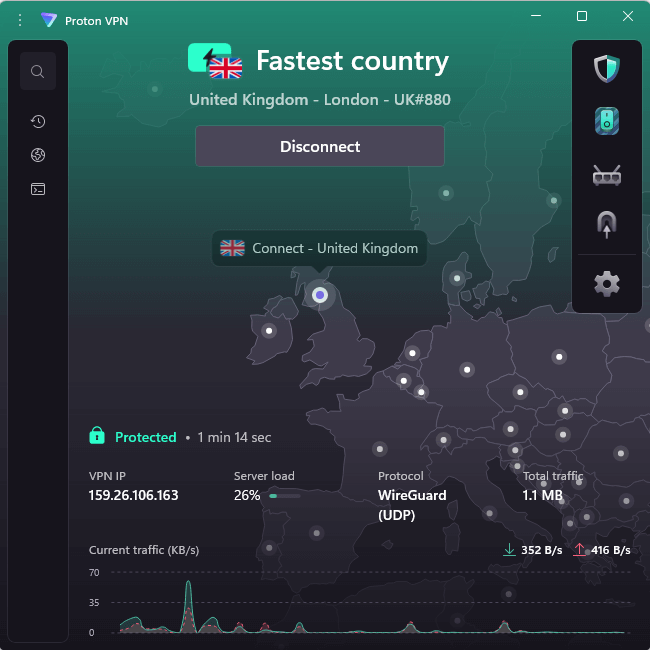
Task: Click the Protected status text
Action: click(x=146, y=437)
